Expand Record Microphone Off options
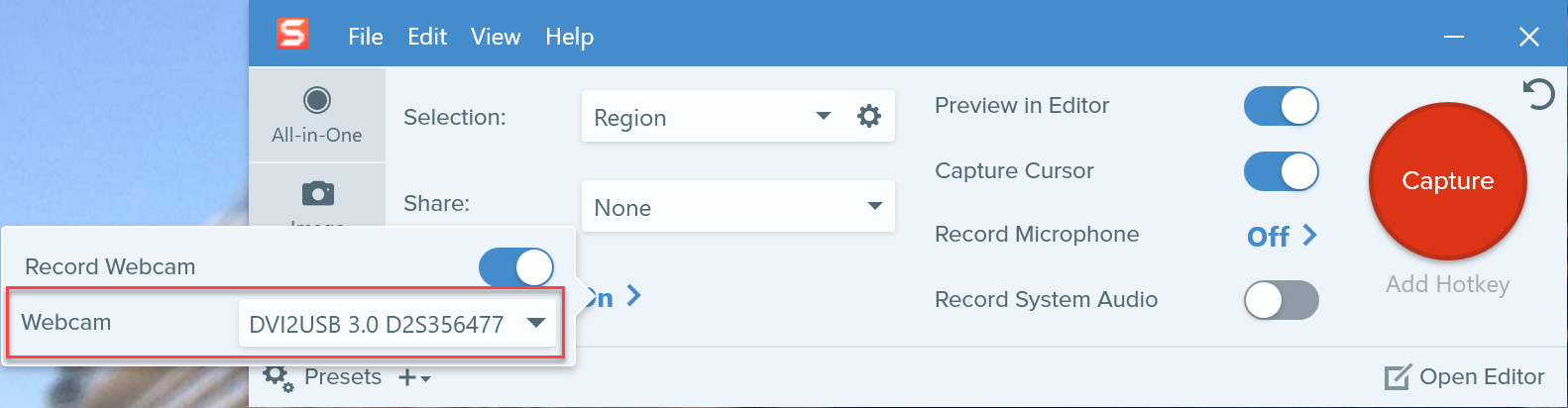The width and height of the screenshot is (1568, 408). point(1282,236)
